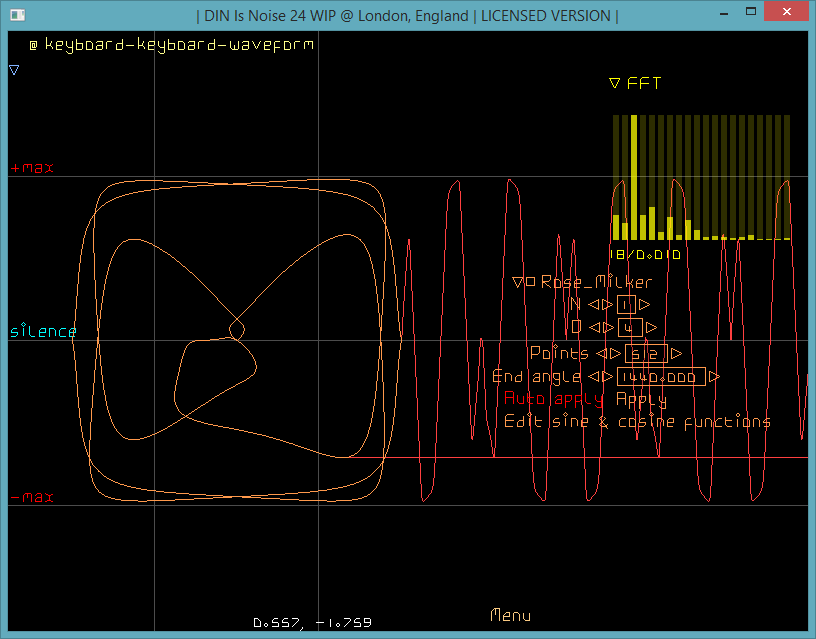The height and width of the screenshot is (639, 816).
Task: Decrease Points using the left arrow
Action: (x=602, y=354)
